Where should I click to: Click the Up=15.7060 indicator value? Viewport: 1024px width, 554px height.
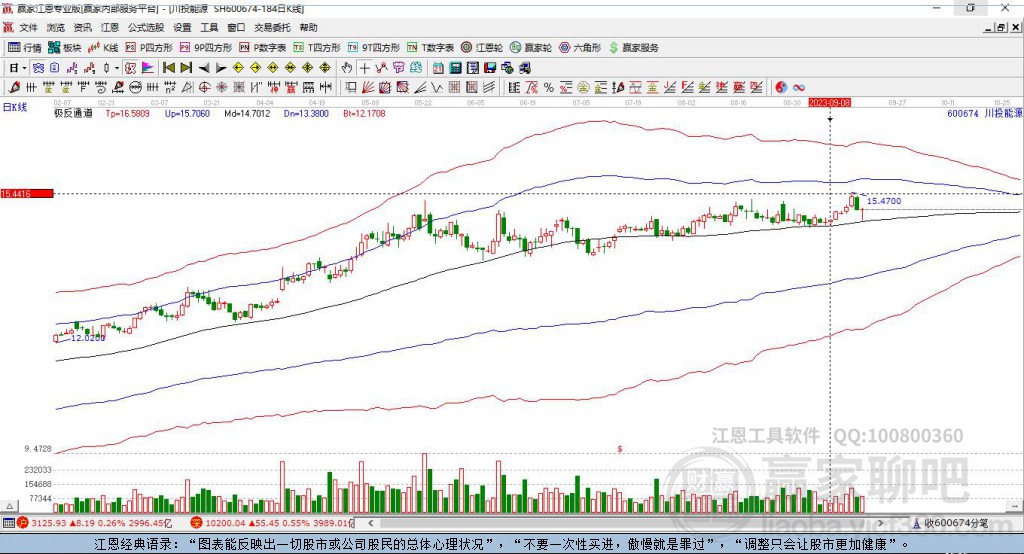187,113
